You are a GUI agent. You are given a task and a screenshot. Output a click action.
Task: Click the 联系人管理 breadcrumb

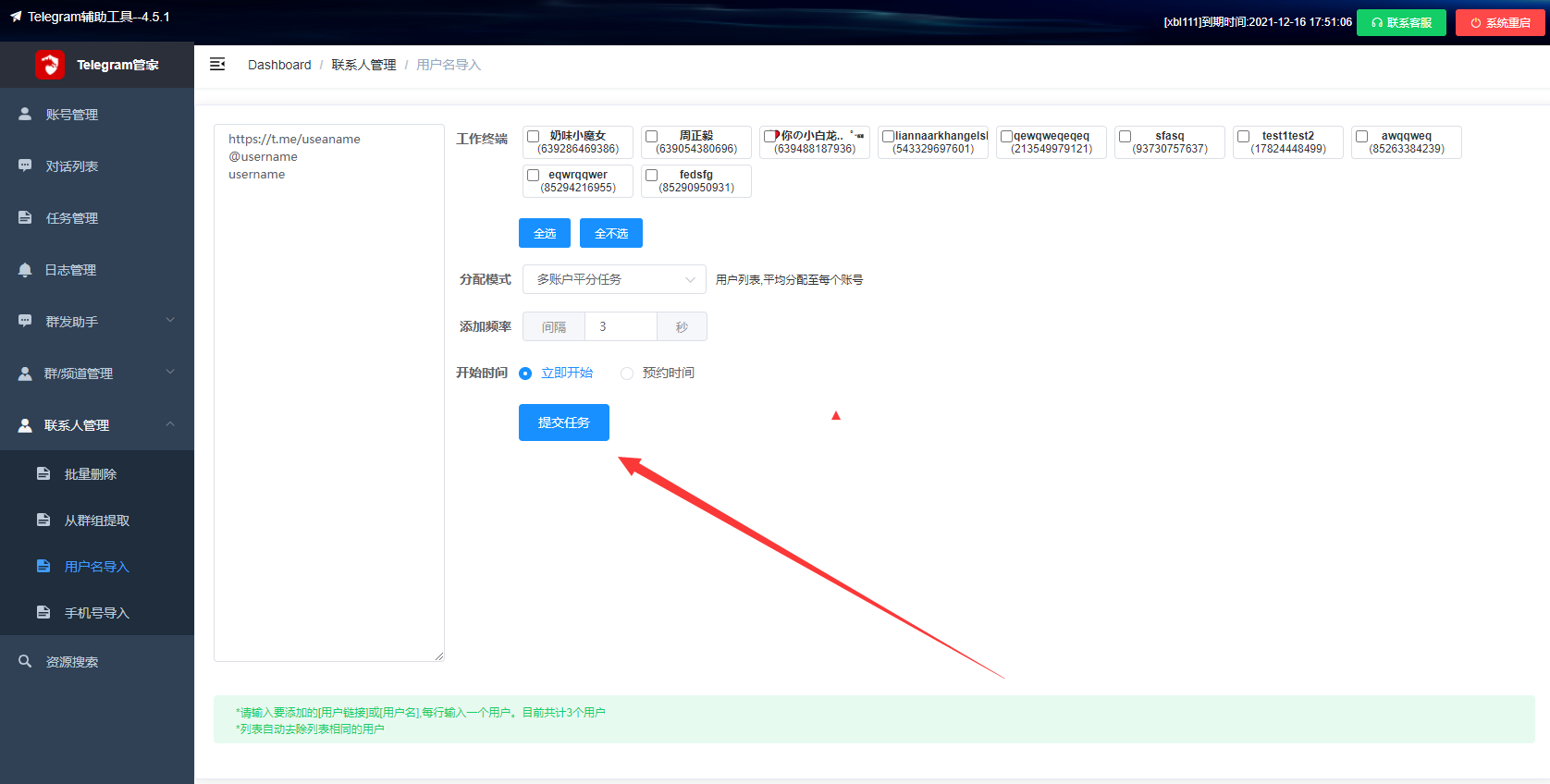coord(363,65)
